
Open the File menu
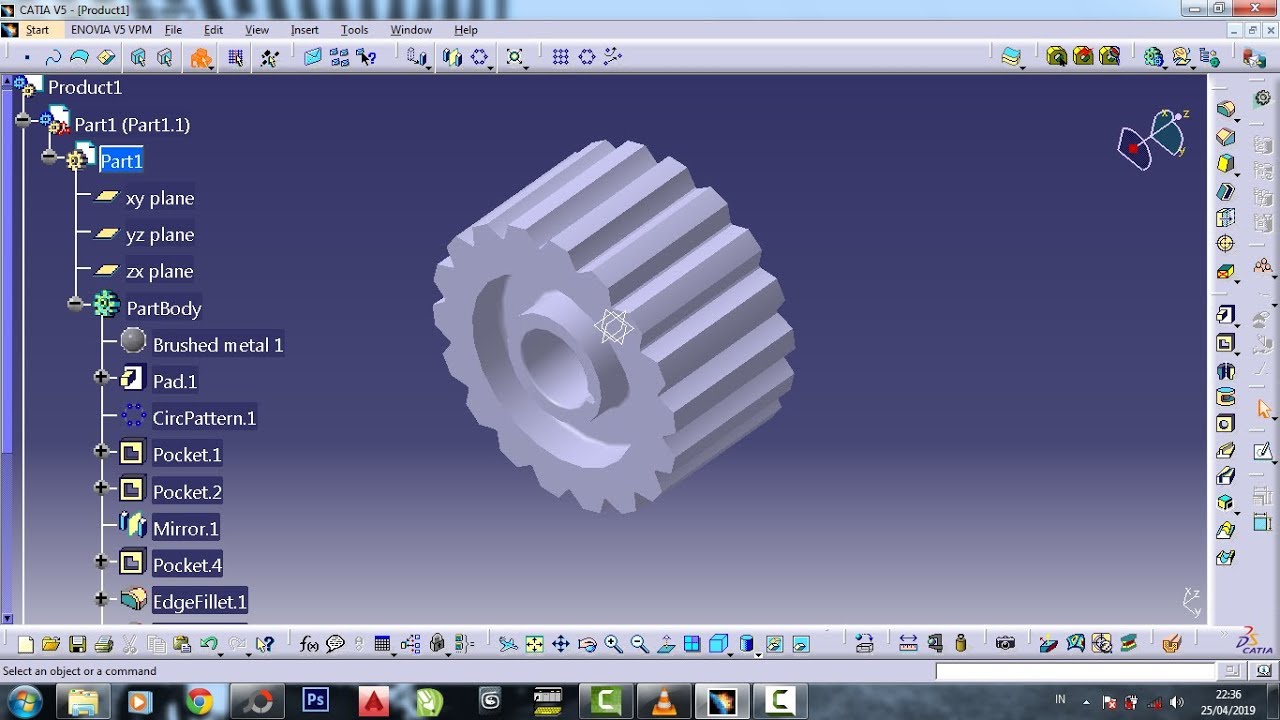click(173, 30)
